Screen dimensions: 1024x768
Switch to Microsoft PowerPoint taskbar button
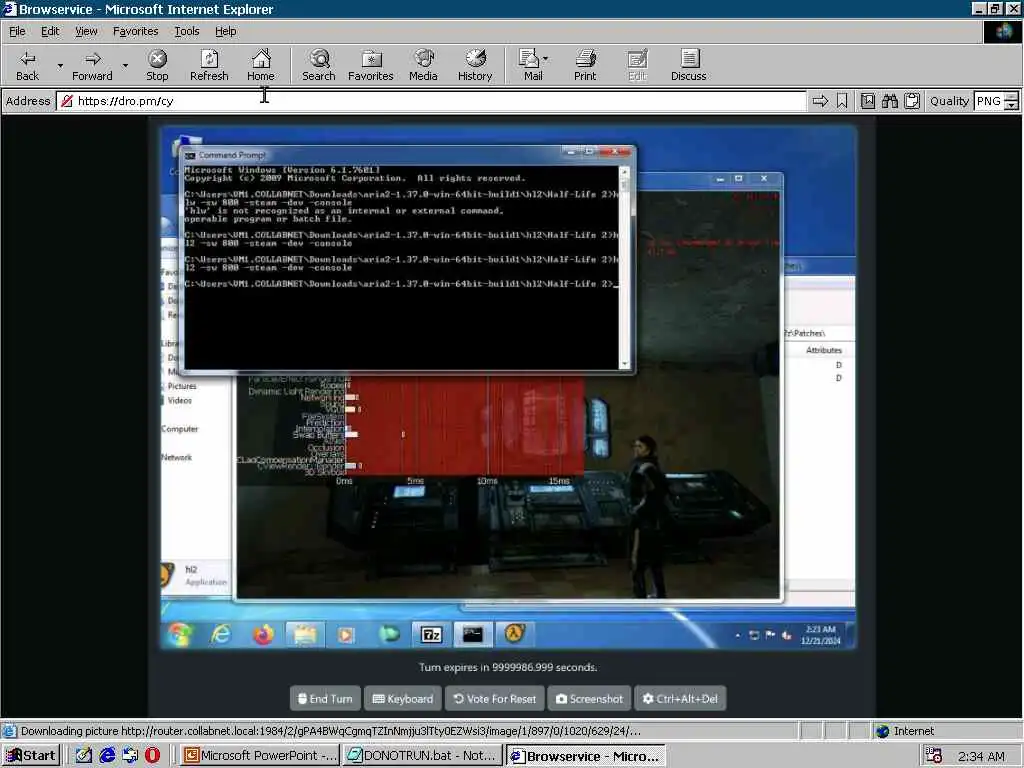(260, 756)
